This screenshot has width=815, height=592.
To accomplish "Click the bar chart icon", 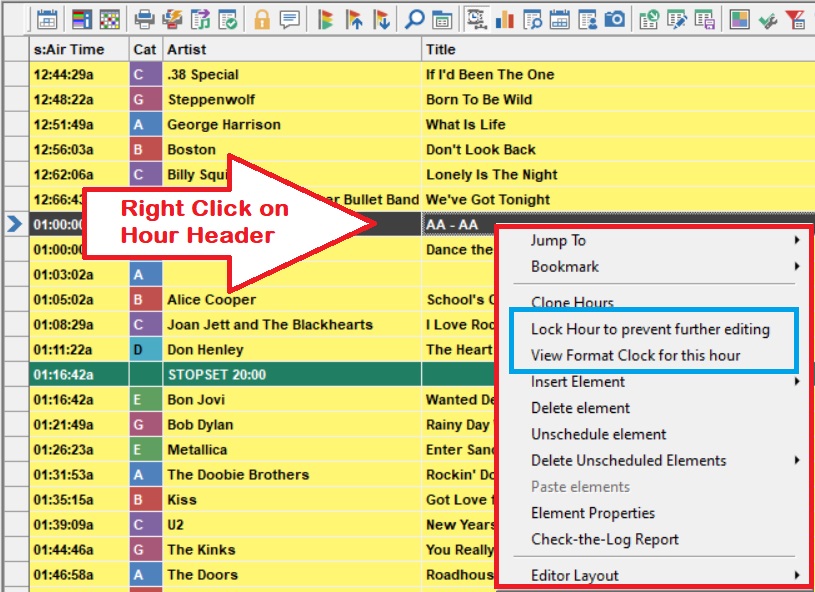I will pos(505,20).
